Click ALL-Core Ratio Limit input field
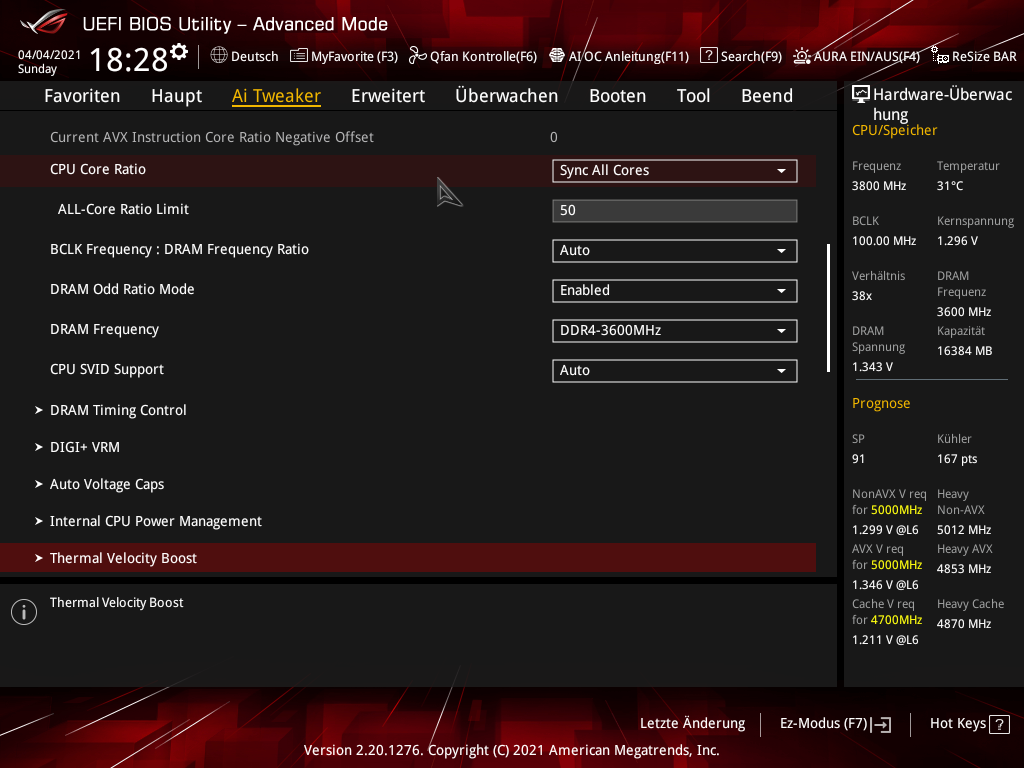1024x768 pixels. 675,211
